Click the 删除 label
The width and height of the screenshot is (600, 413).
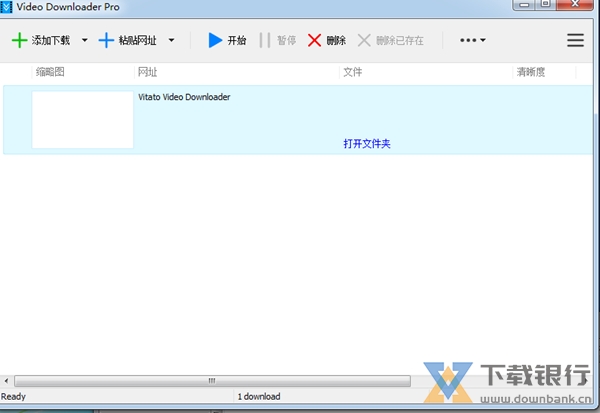click(336, 40)
